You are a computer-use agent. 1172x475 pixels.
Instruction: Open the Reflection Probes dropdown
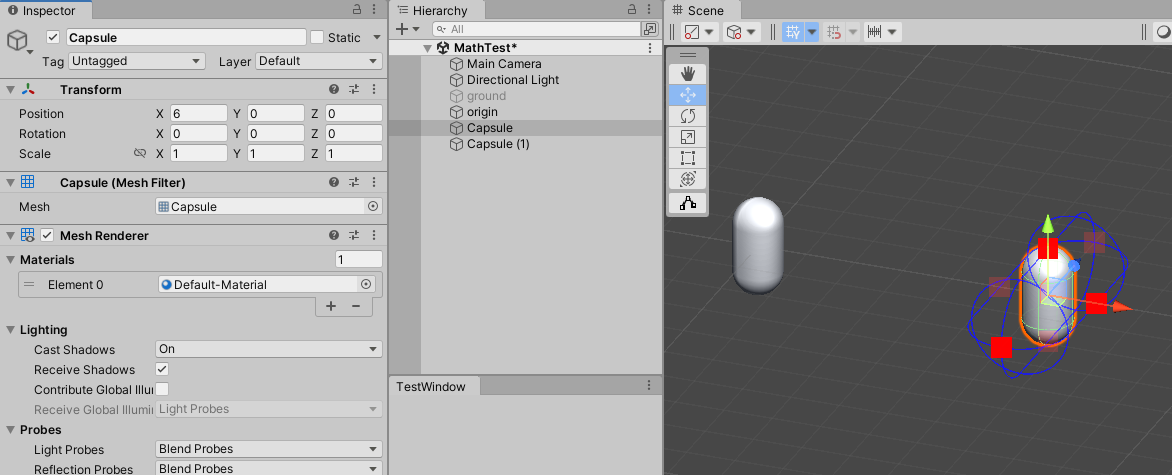tap(269, 469)
